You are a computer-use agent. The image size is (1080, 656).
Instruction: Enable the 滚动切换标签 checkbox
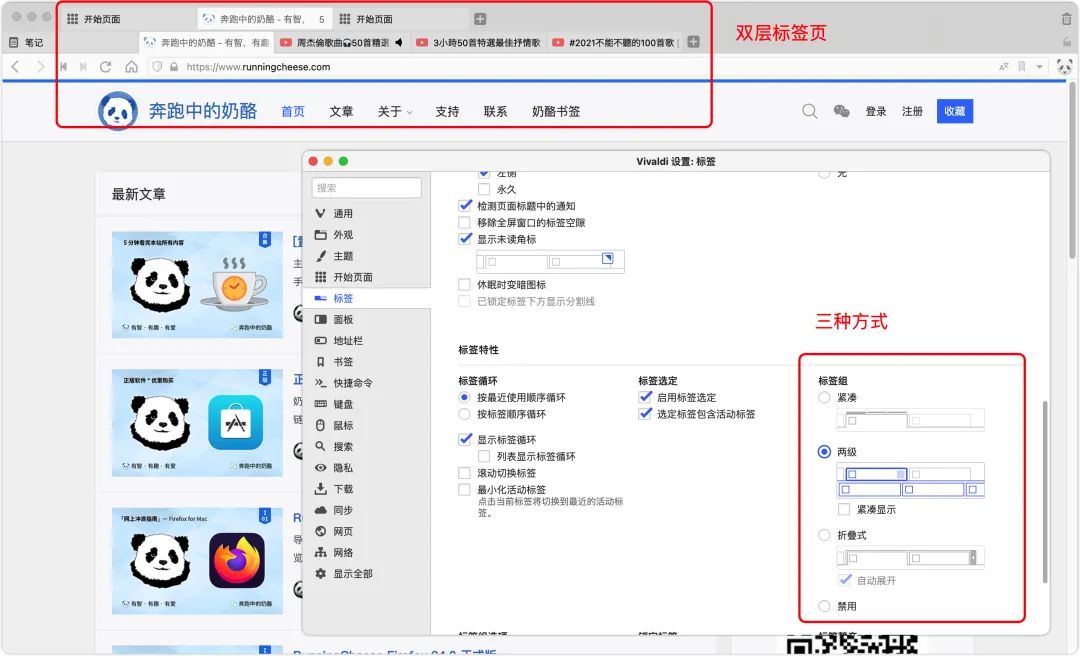465,473
